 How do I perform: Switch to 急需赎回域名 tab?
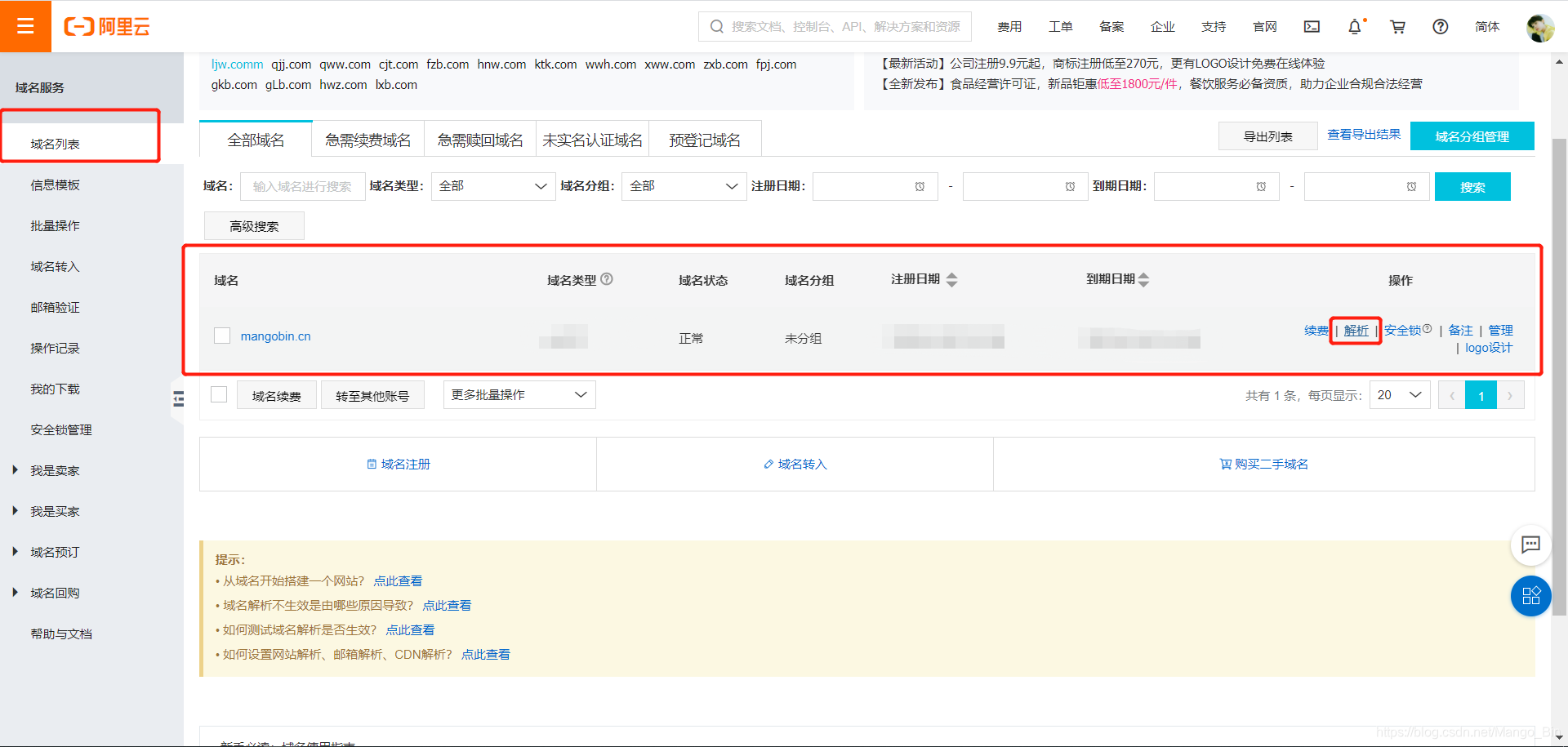pyautogui.click(x=480, y=140)
